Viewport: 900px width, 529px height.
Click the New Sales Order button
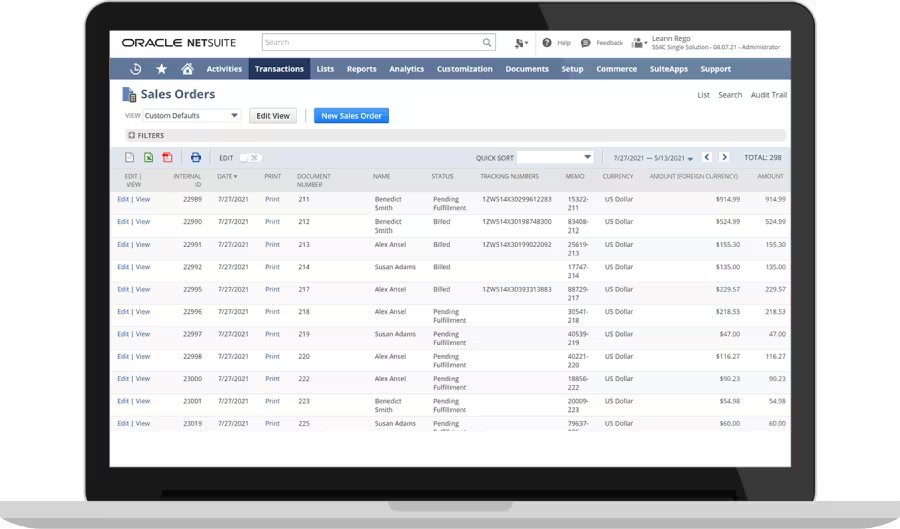[351, 116]
